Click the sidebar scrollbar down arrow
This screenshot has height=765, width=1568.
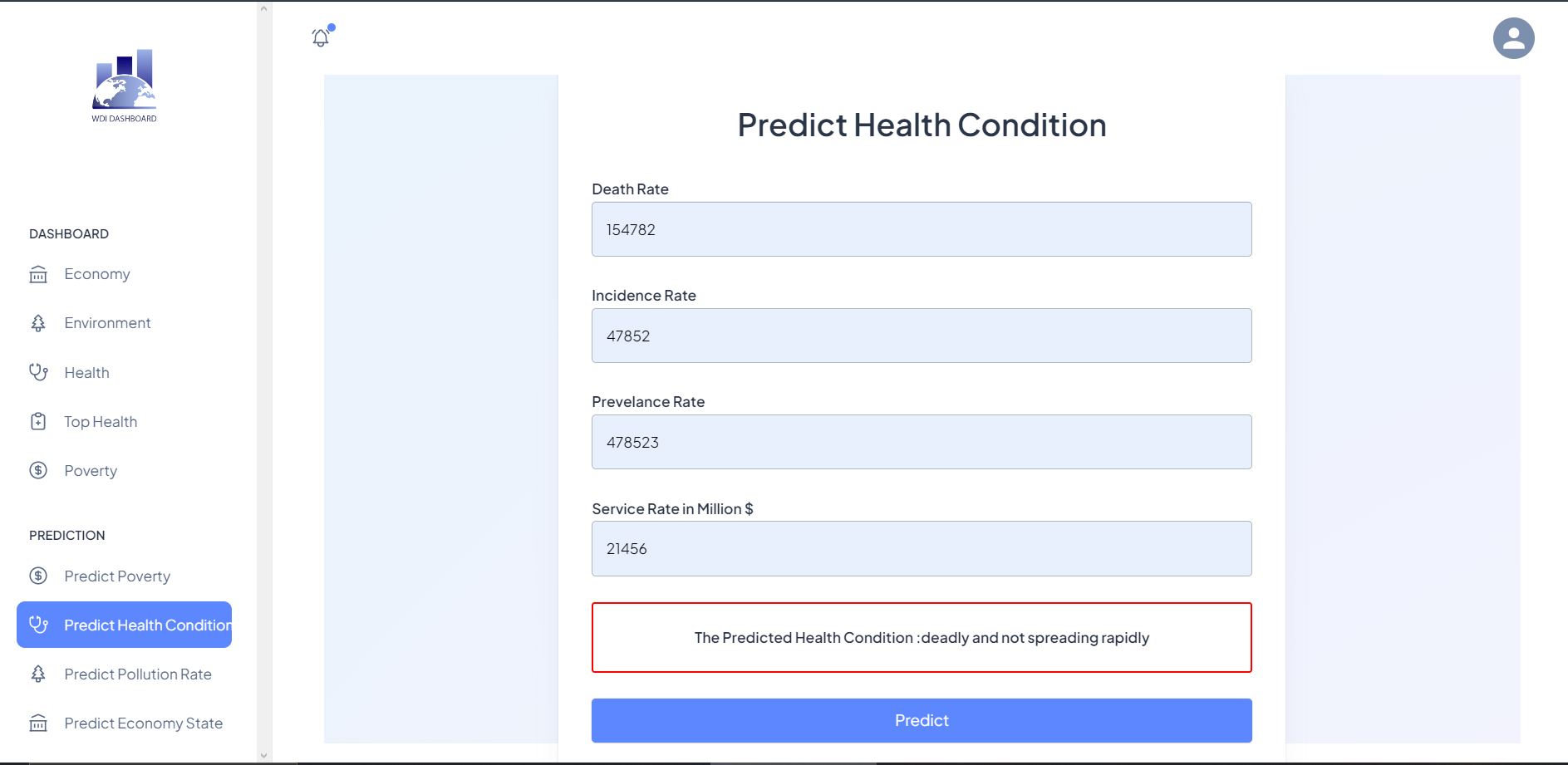click(263, 755)
